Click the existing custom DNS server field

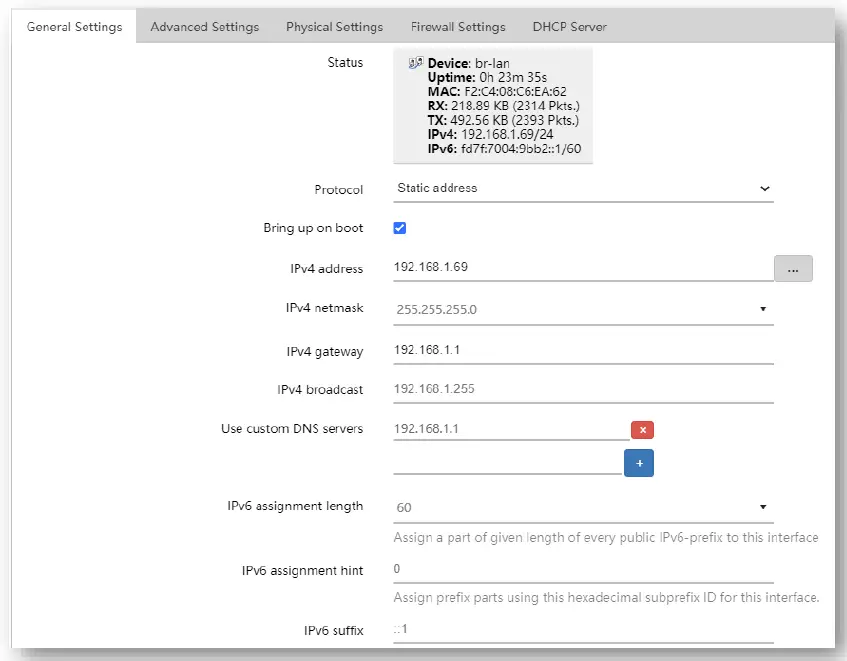tap(510, 429)
